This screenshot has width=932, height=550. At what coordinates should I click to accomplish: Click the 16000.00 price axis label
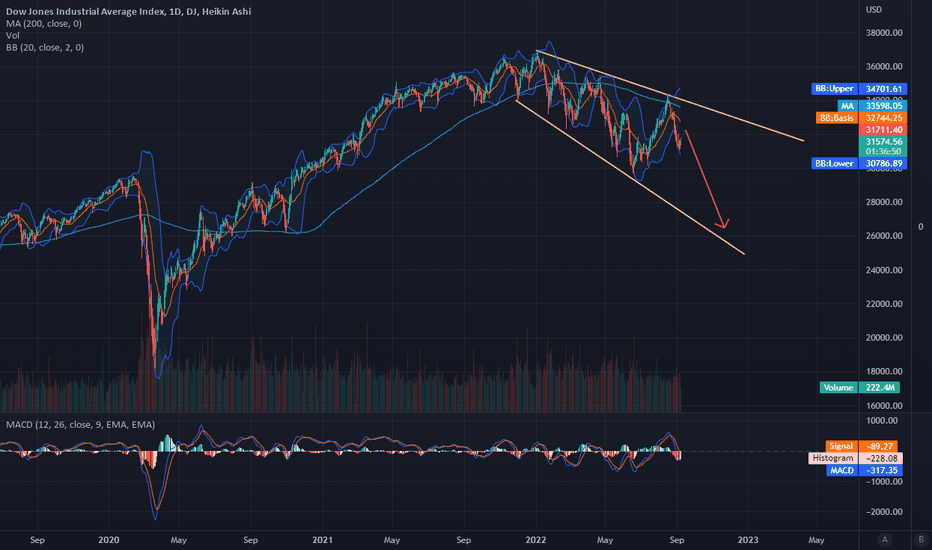[x=884, y=406]
